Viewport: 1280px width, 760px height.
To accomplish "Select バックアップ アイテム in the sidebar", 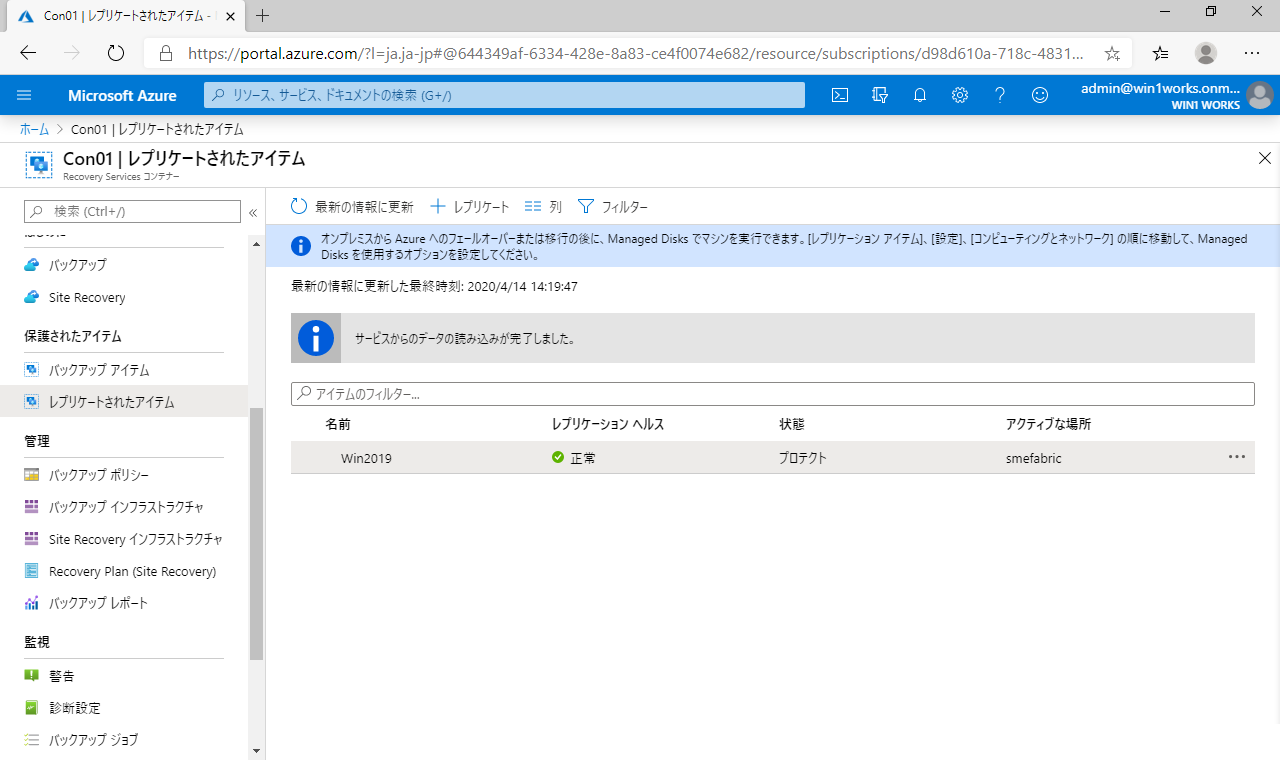I will coord(99,370).
